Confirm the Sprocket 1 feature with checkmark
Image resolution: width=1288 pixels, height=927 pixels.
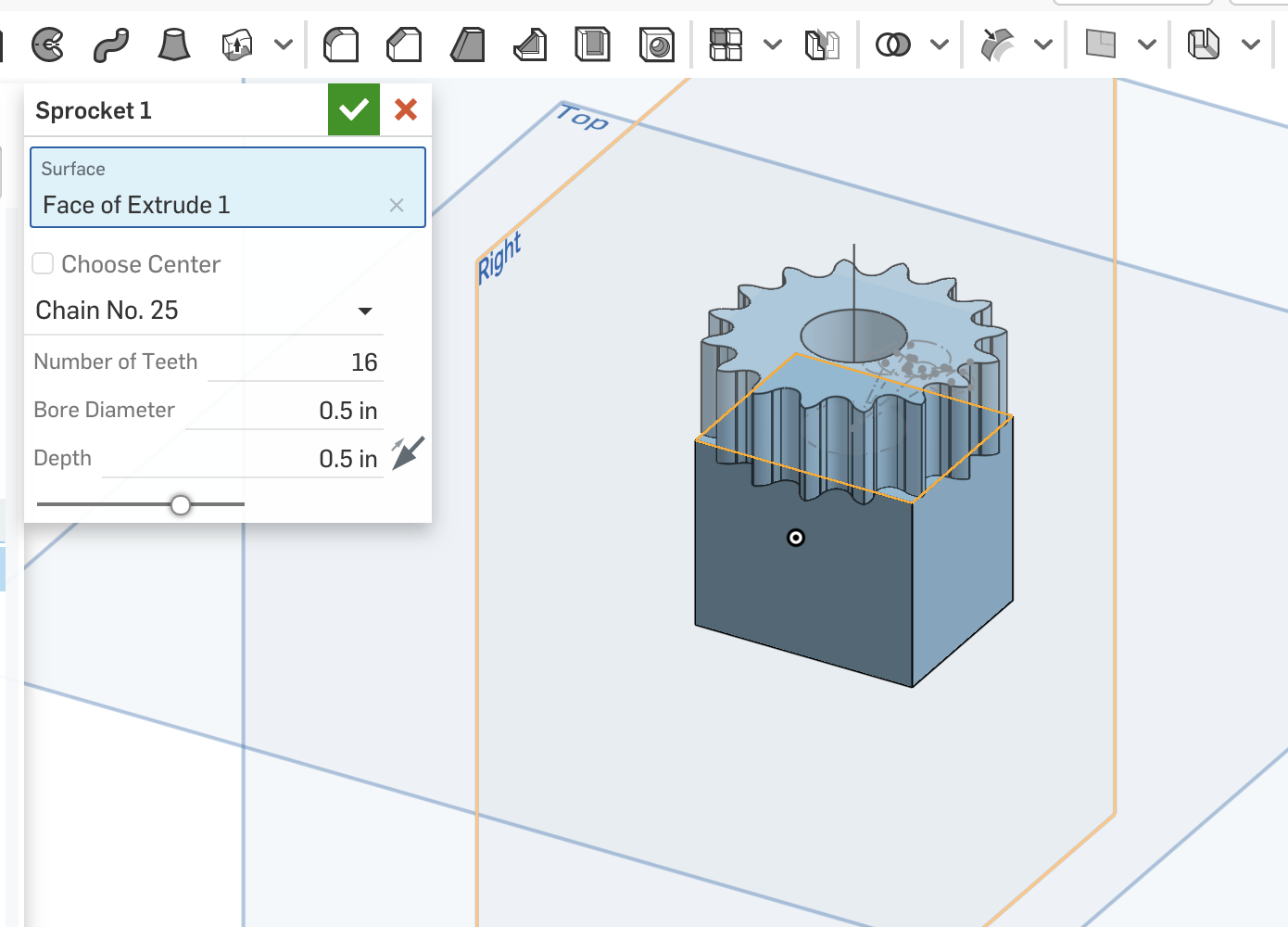coord(353,108)
